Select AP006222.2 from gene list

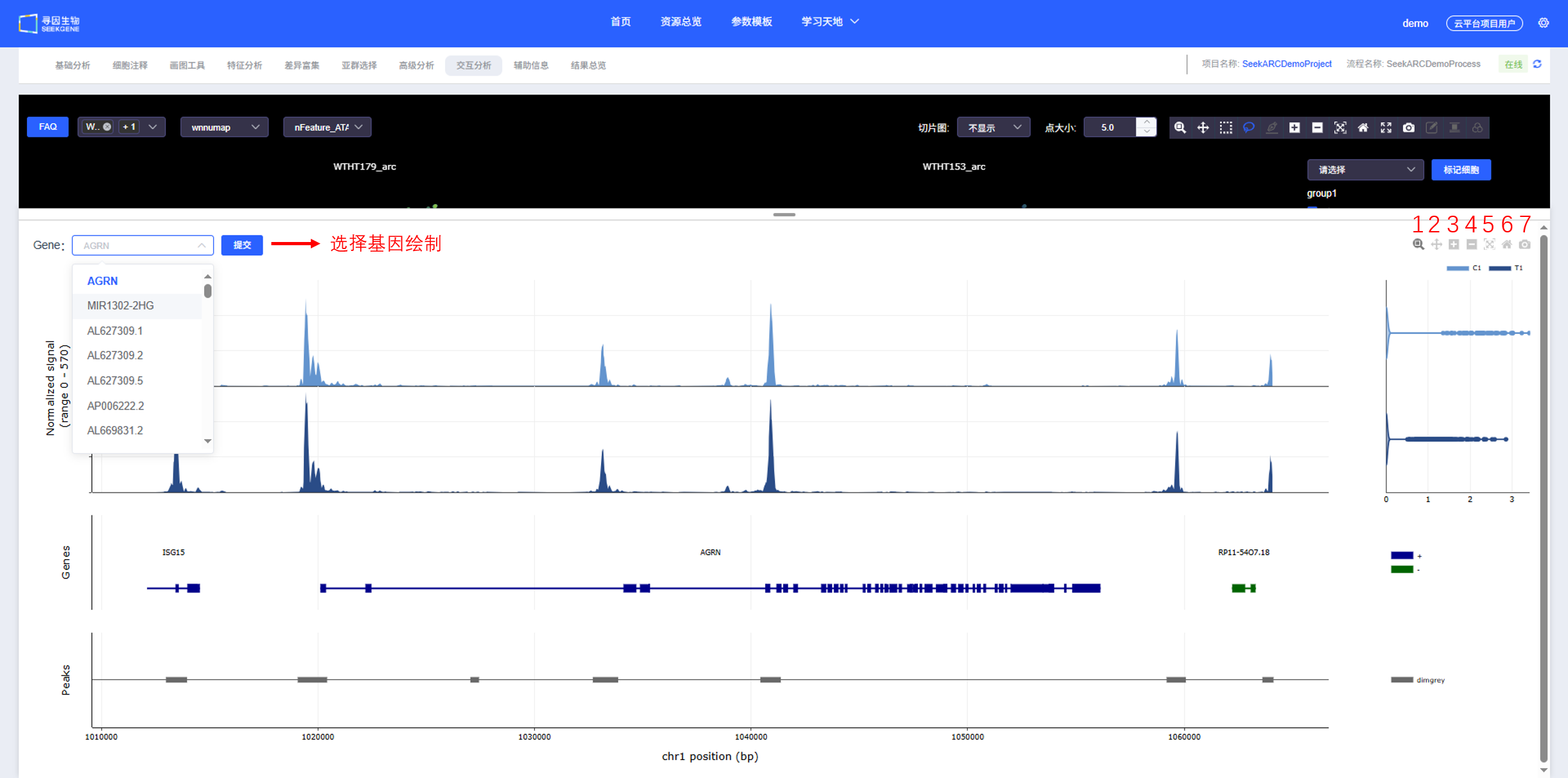137,406
